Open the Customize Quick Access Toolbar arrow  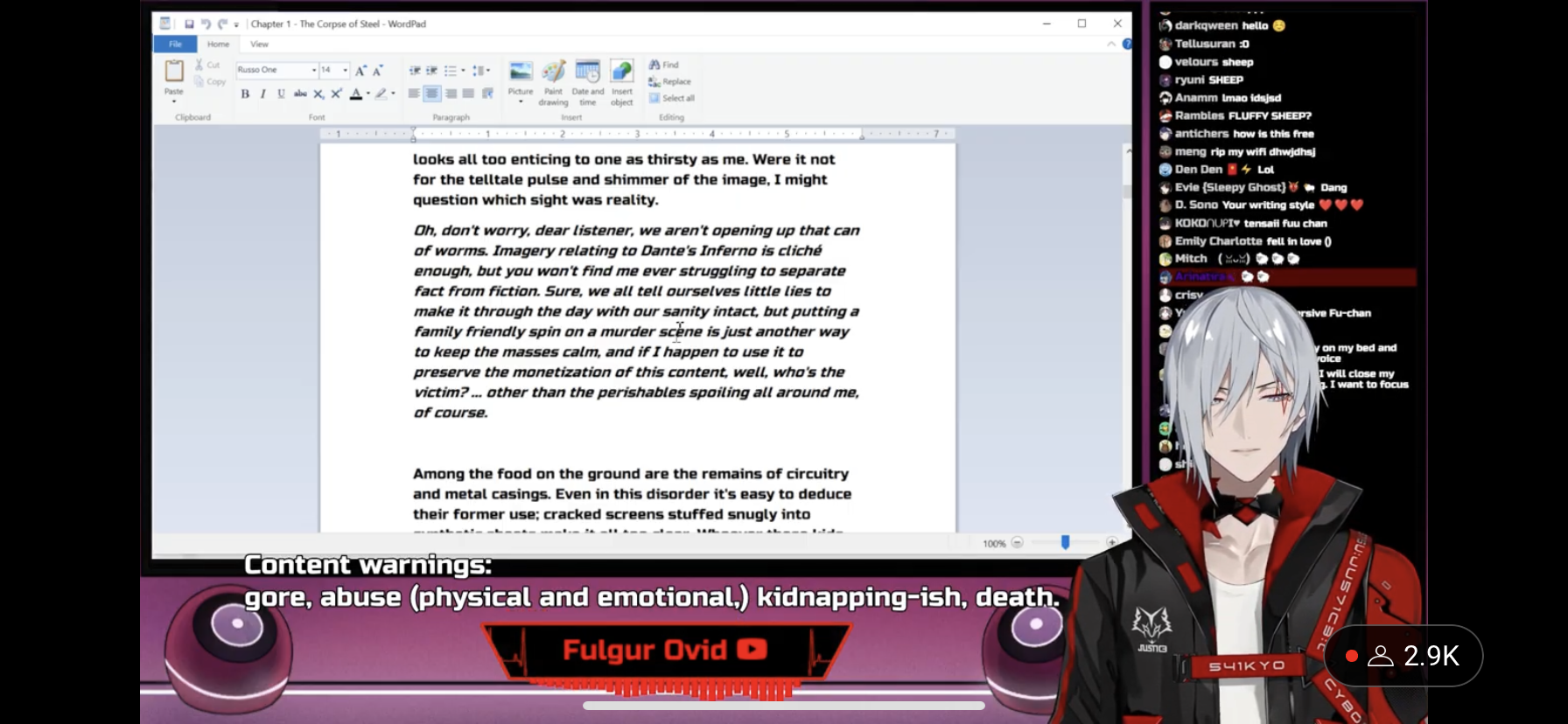pyautogui.click(x=236, y=24)
